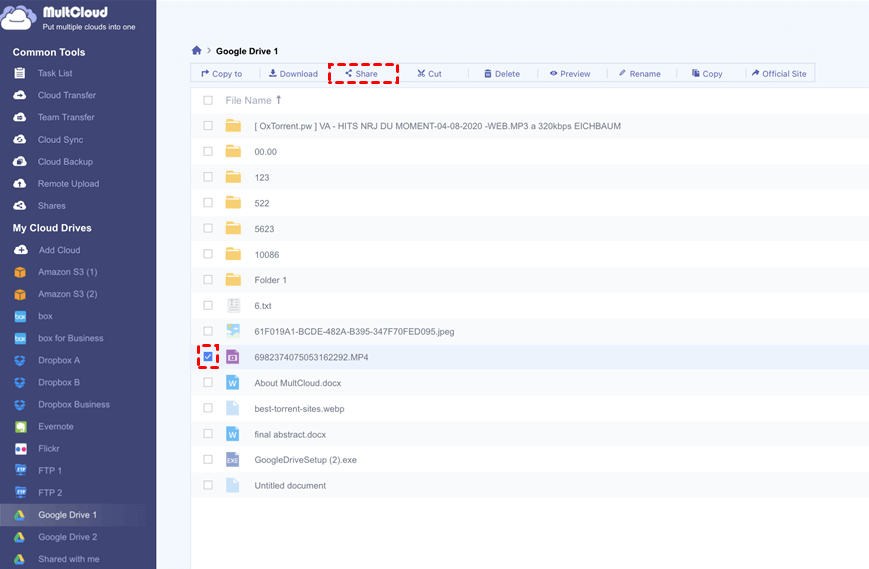This screenshot has height=569, width=869.
Task: Click Preview in toolbar
Action: [570, 74]
